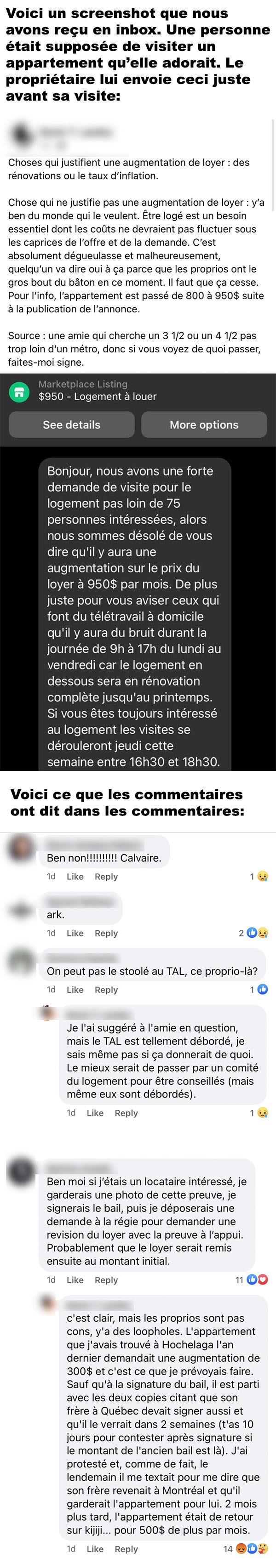Reply to the 'c'est clair' Hochelaga comment

[126, 1549]
